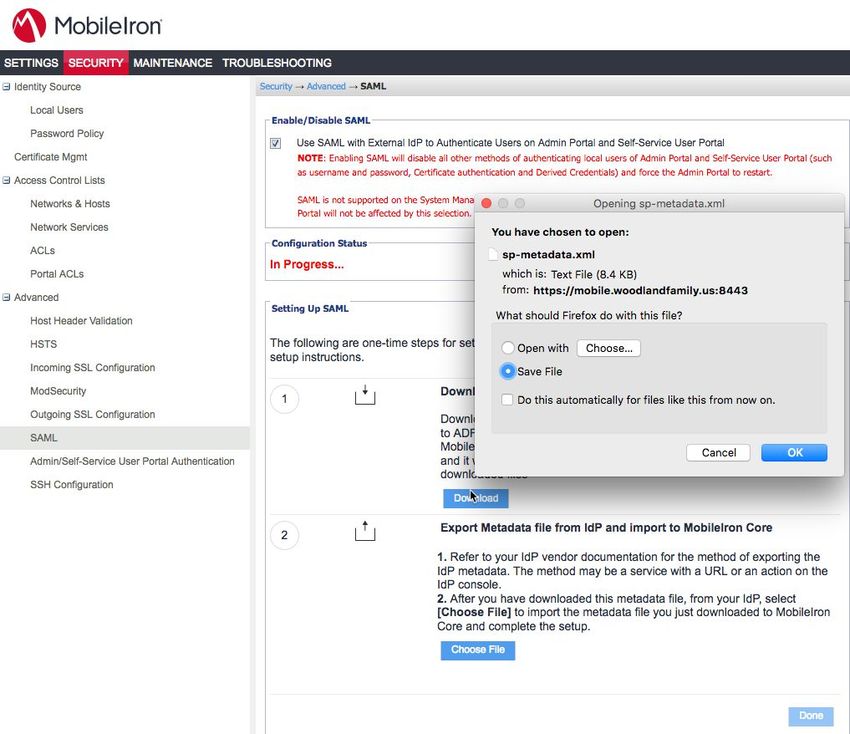This screenshot has height=734, width=850.
Task: Open SSH Configuration in the sidebar
Action: (x=72, y=485)
